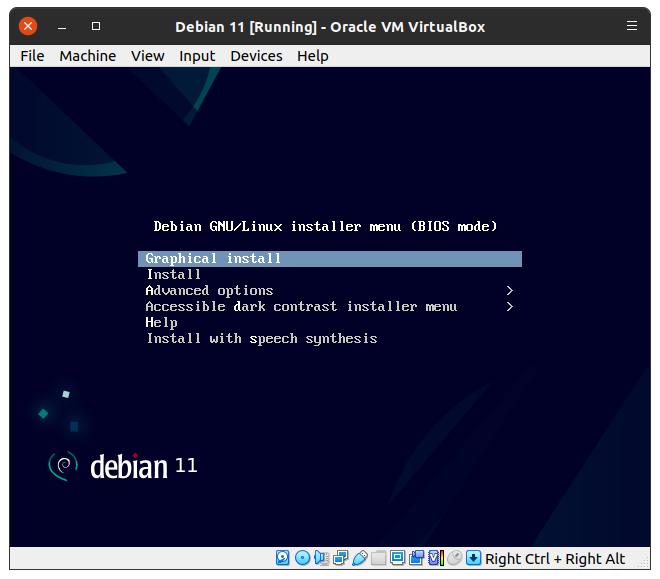Open the hamburger menu in the title bar
660x579 pixels.
tap(631, 26)
